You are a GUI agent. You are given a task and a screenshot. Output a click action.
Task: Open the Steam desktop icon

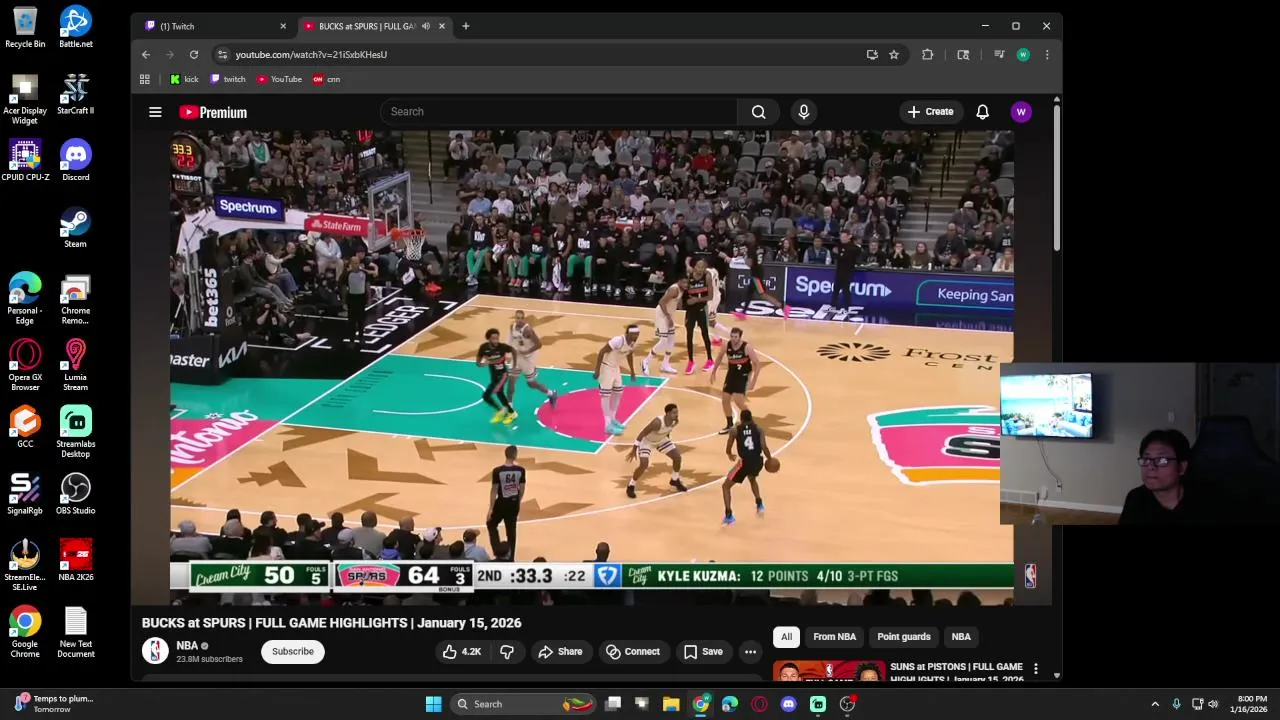coord(75,228)
